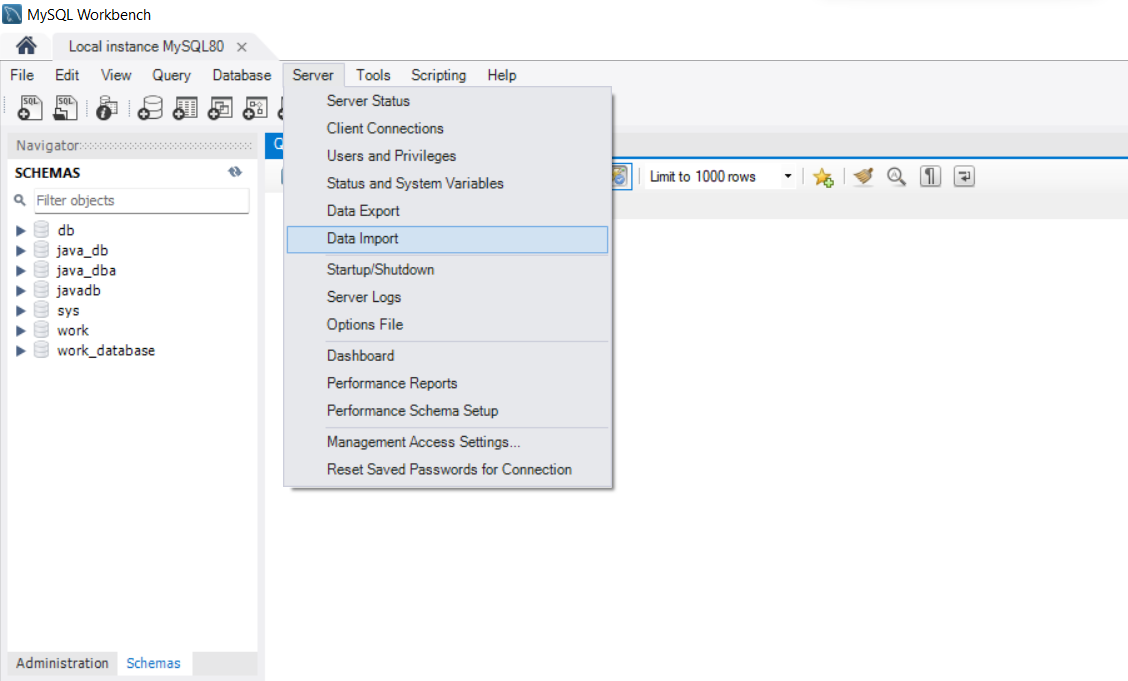This screenshot has height=681, width=1128.
Task: Click the Filter objects search field
Action: pyautogui.click(x=142, y=201)
